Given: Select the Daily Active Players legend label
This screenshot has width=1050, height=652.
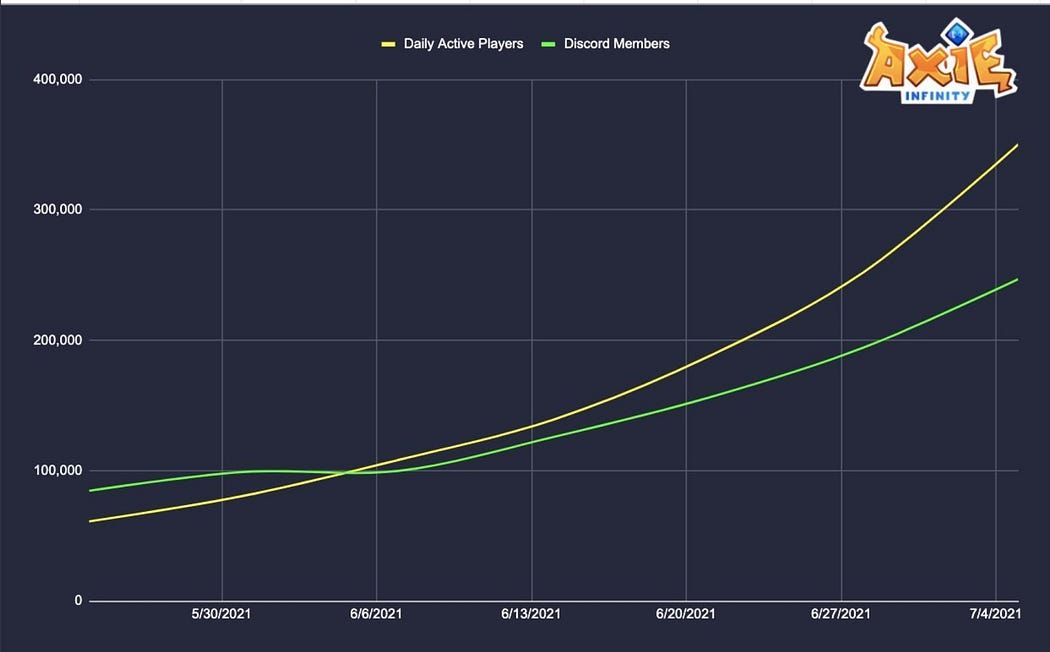Looking at the screenshot, I should pos(463,44).
